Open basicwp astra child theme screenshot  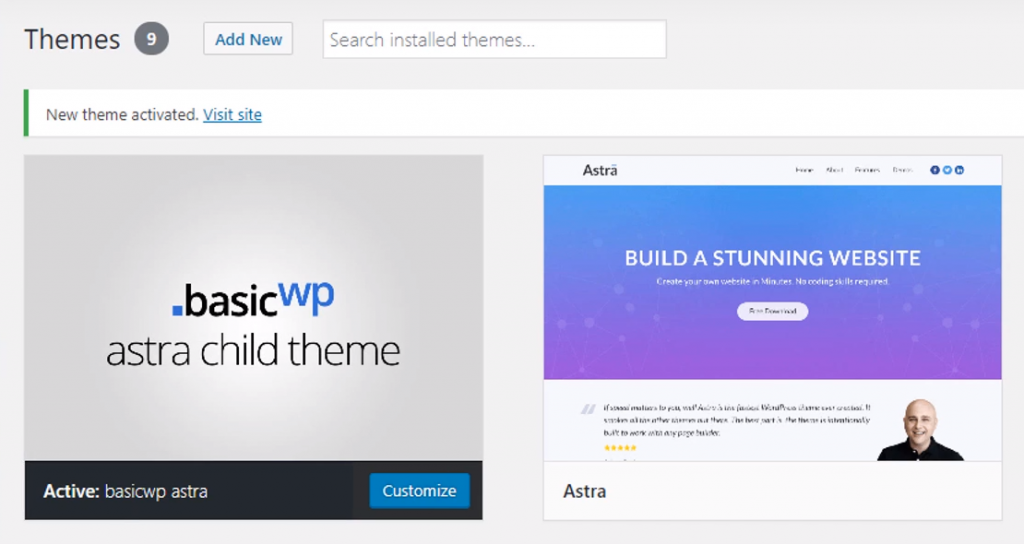click(x=253, y=308)
